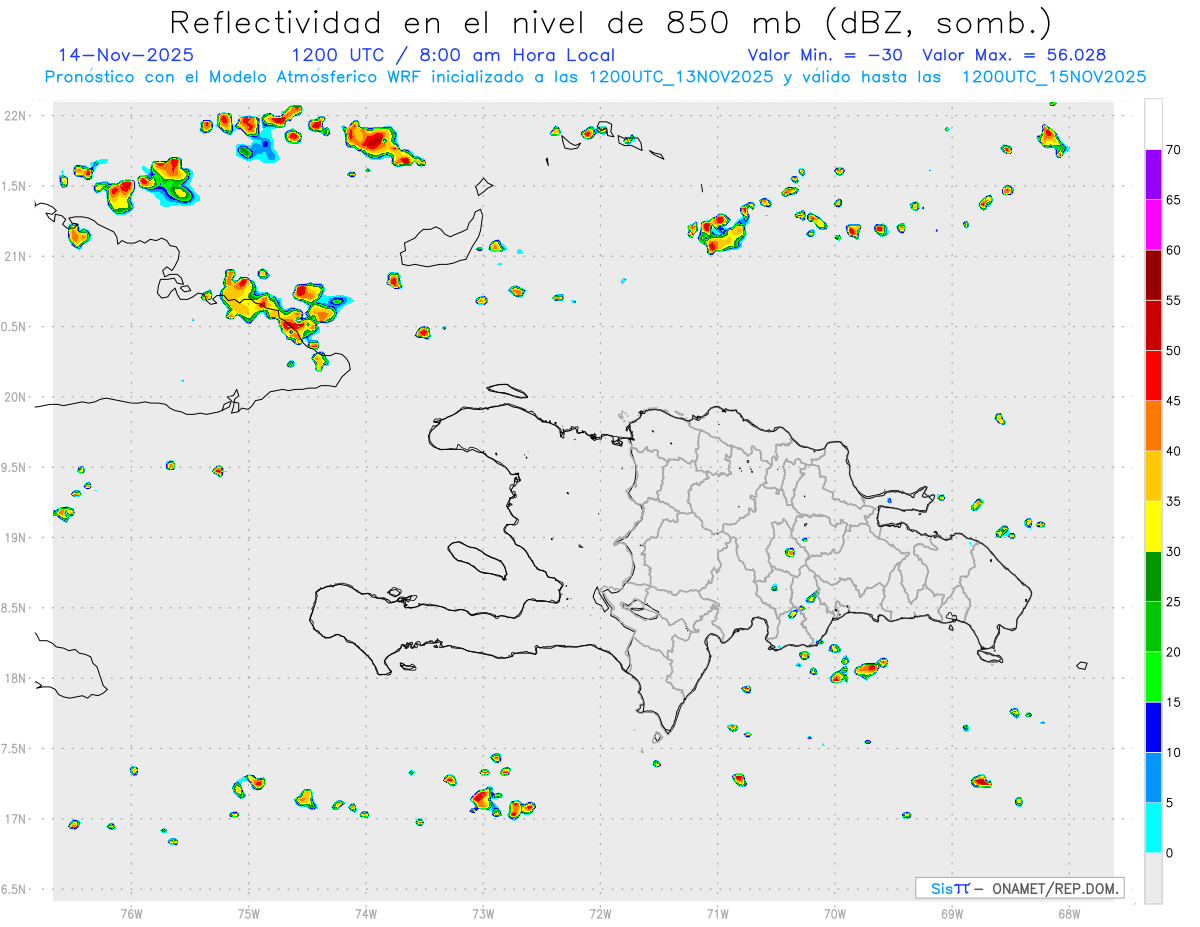Click the 'Valor Min. = -30' text

tap(826, 55)
